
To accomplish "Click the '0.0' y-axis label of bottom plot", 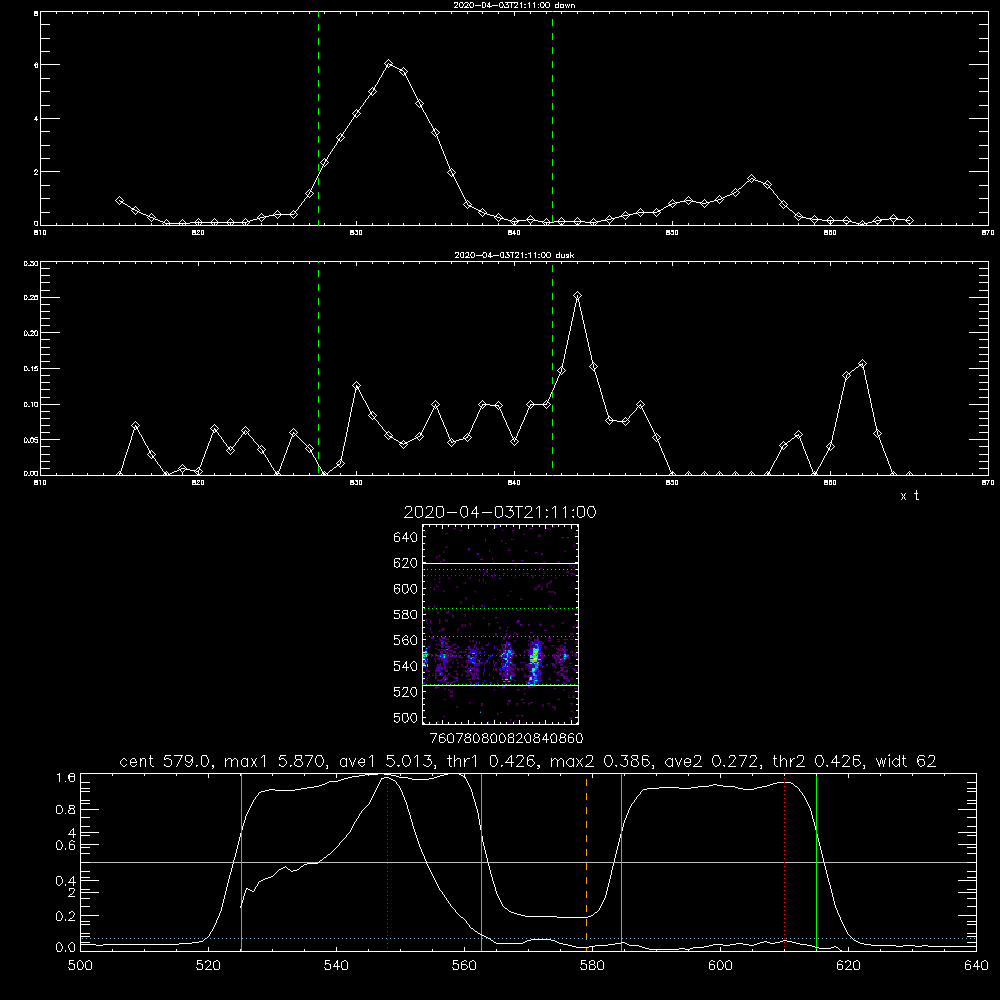I will tap(66, 948).
